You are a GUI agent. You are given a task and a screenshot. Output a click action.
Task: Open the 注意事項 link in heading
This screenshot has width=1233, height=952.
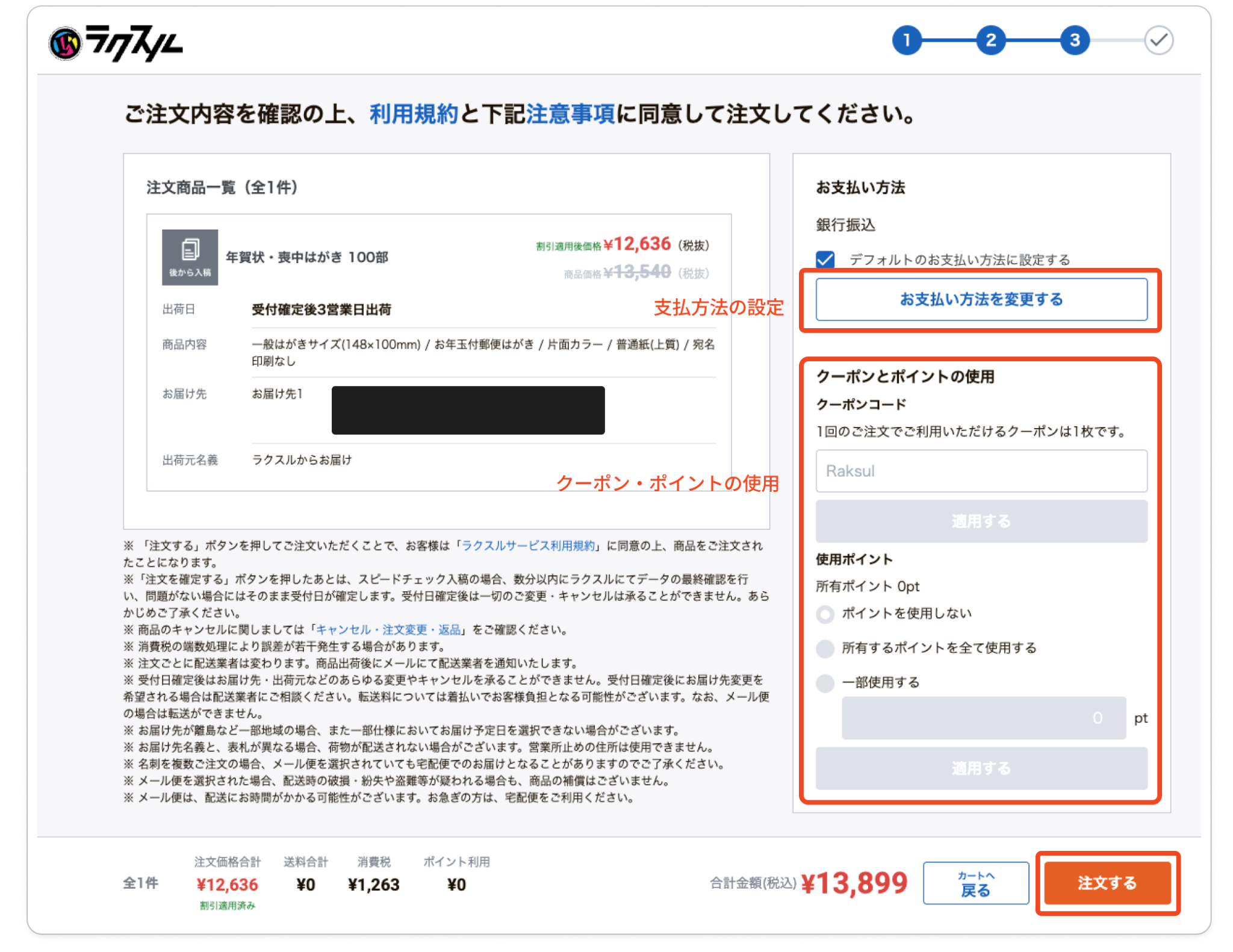tap(570, 114)
